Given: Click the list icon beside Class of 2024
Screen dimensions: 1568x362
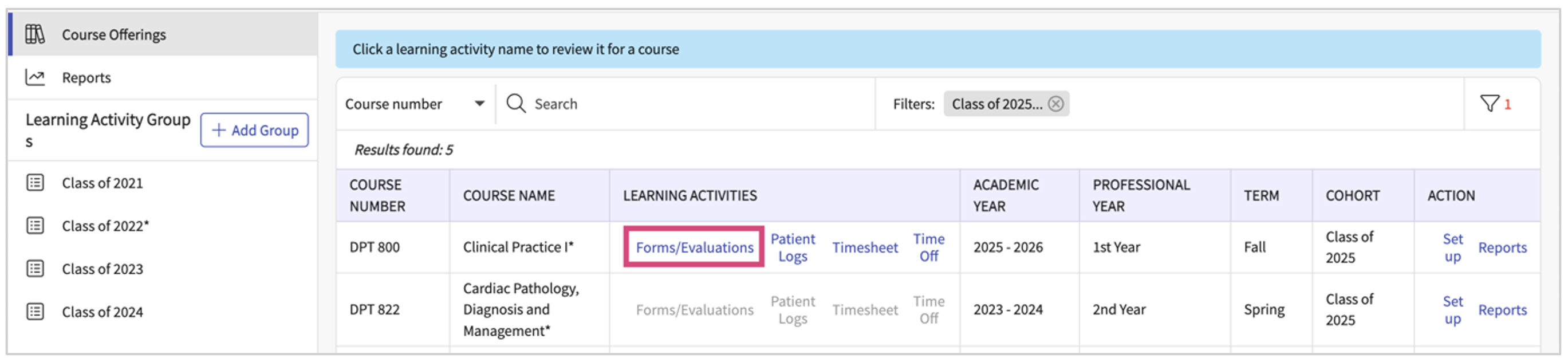Looking at the screenshot, I should pos(36,312).
